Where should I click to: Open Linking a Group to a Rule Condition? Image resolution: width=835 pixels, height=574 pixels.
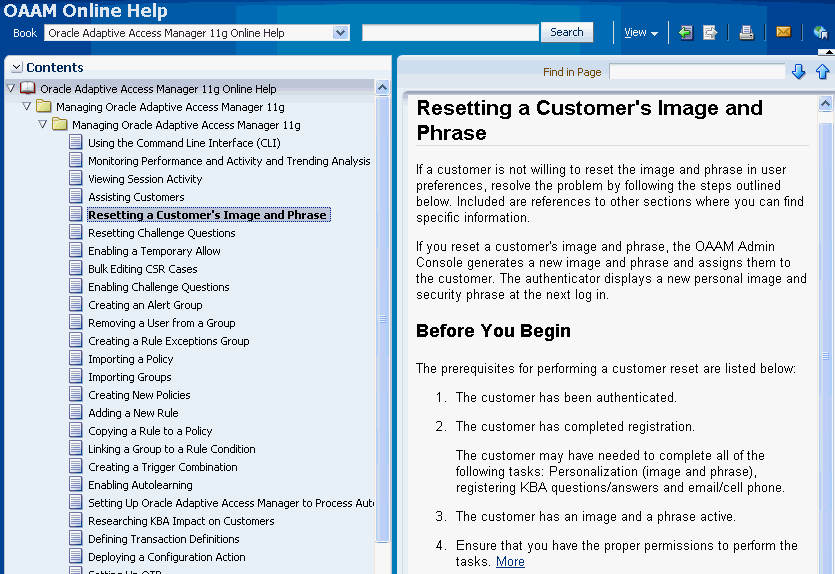pyautogui.click(x=171, y=449)
